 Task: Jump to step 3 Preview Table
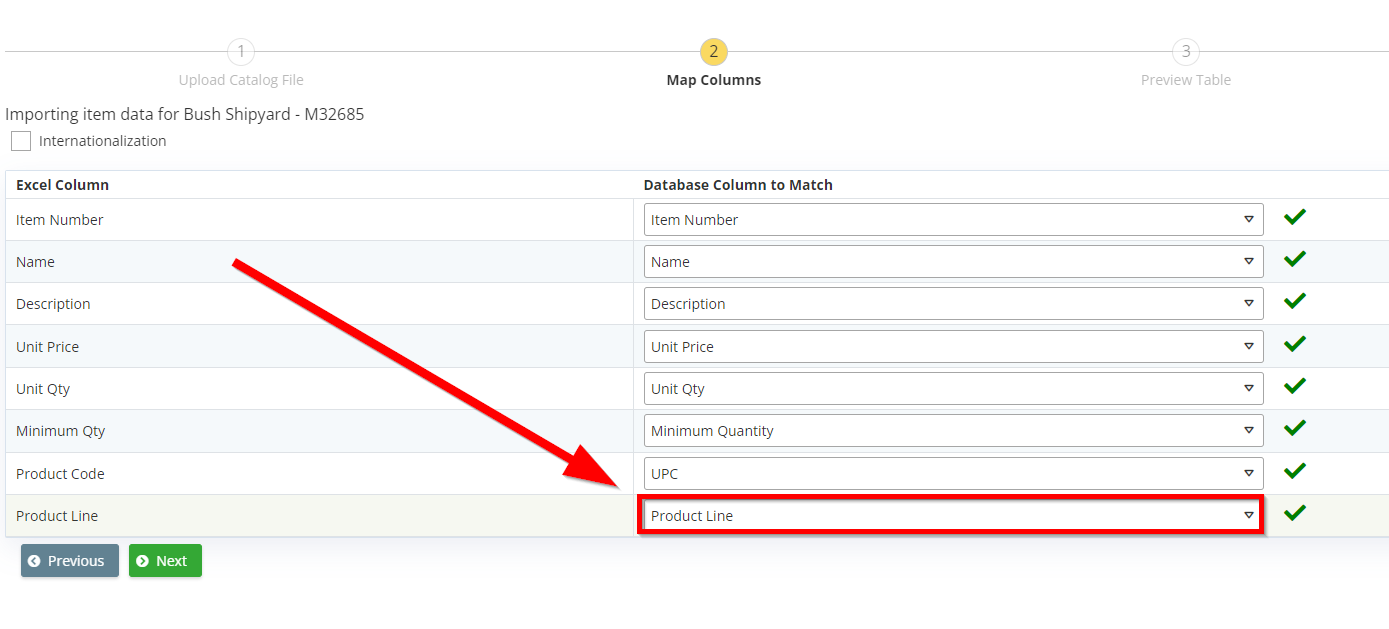[x=1185, y=52]
